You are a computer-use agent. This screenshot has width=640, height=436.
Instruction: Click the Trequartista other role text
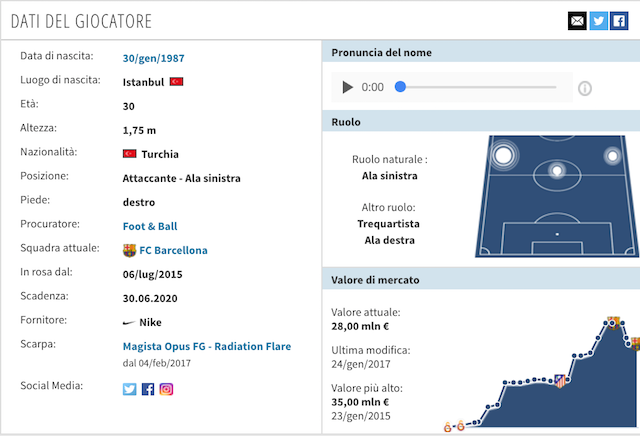click(x=389, y=224)
